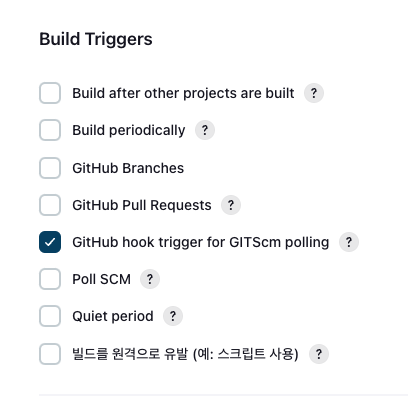Tick the Build periodically checkbox

point(50,130)
